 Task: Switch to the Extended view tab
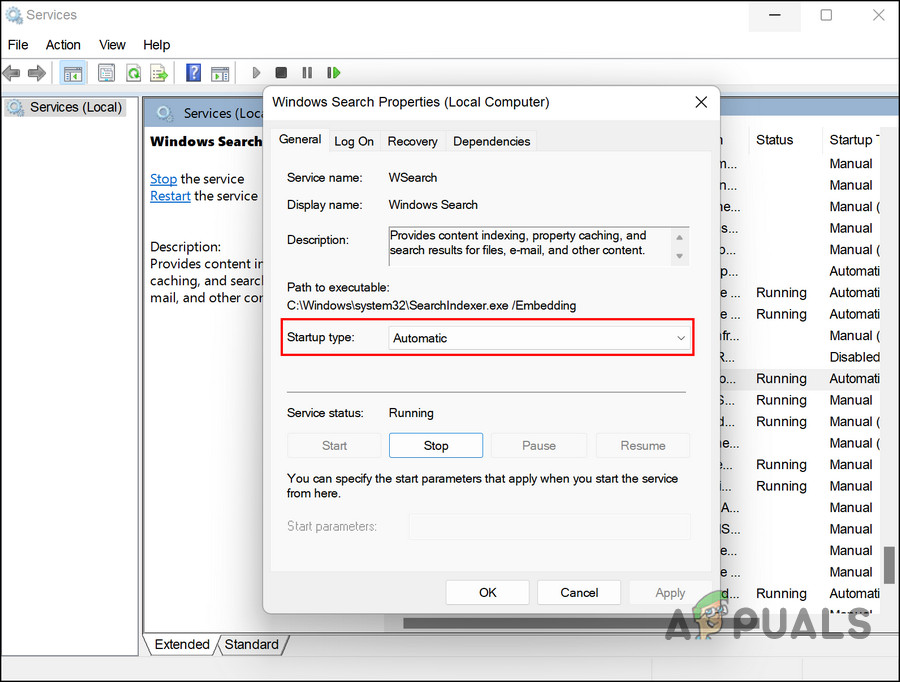[x=181, y=644]
